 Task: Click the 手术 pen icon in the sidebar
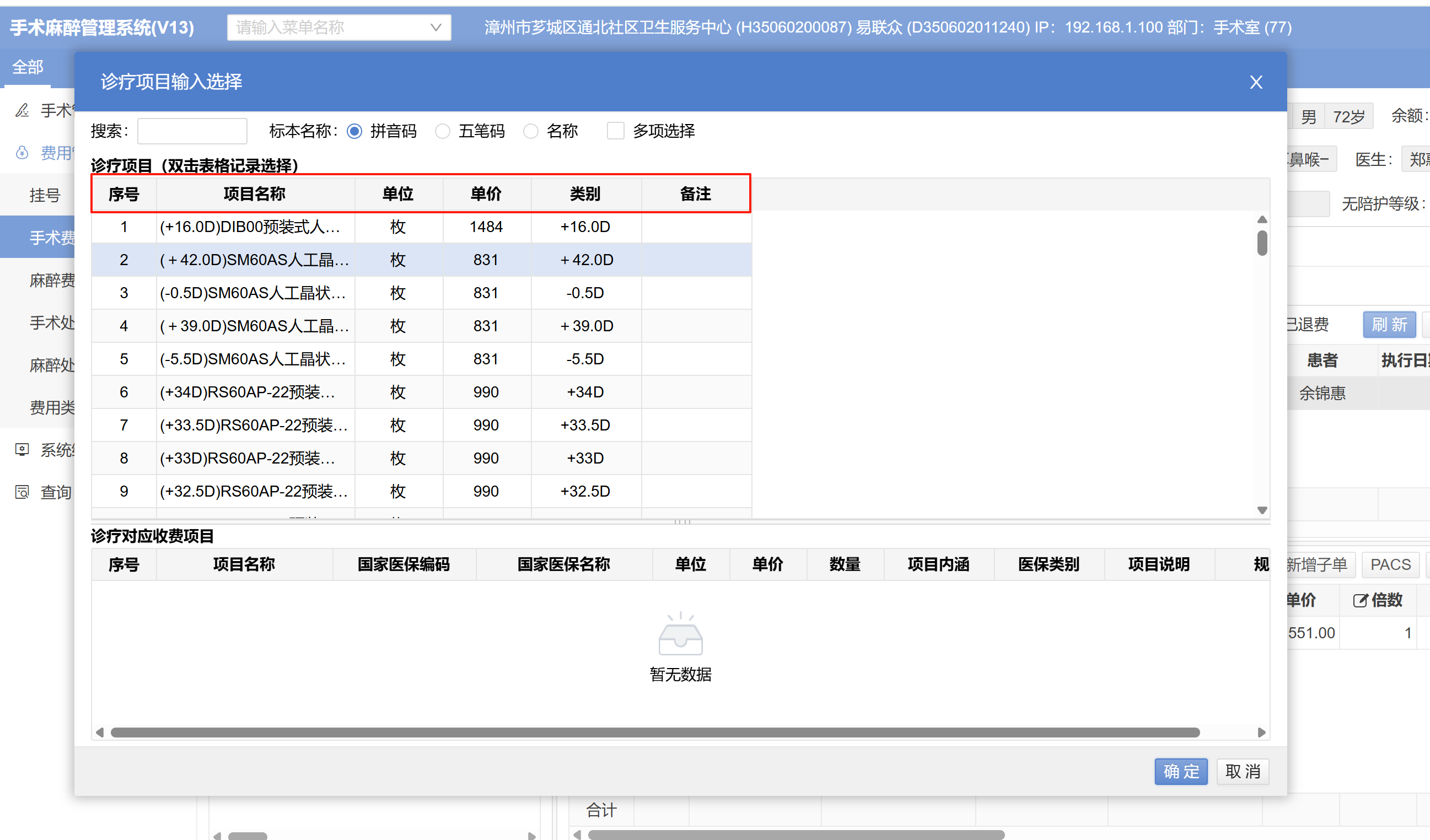tap(22, 110)
